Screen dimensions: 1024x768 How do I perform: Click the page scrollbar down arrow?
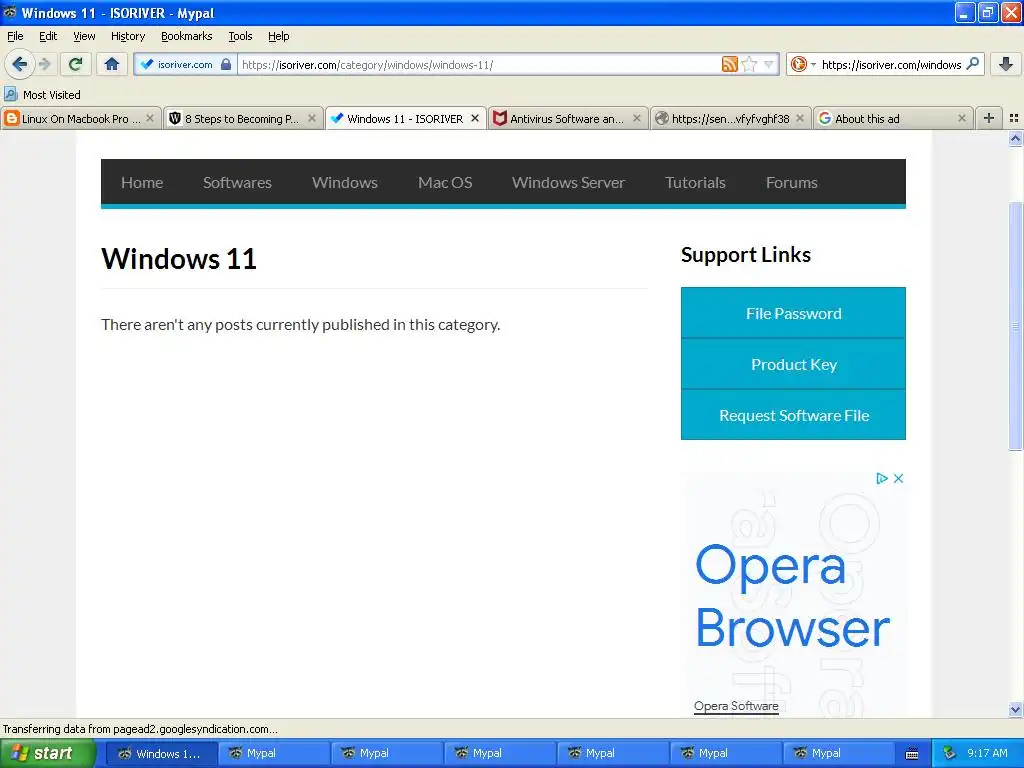(x=1015, y=709)
